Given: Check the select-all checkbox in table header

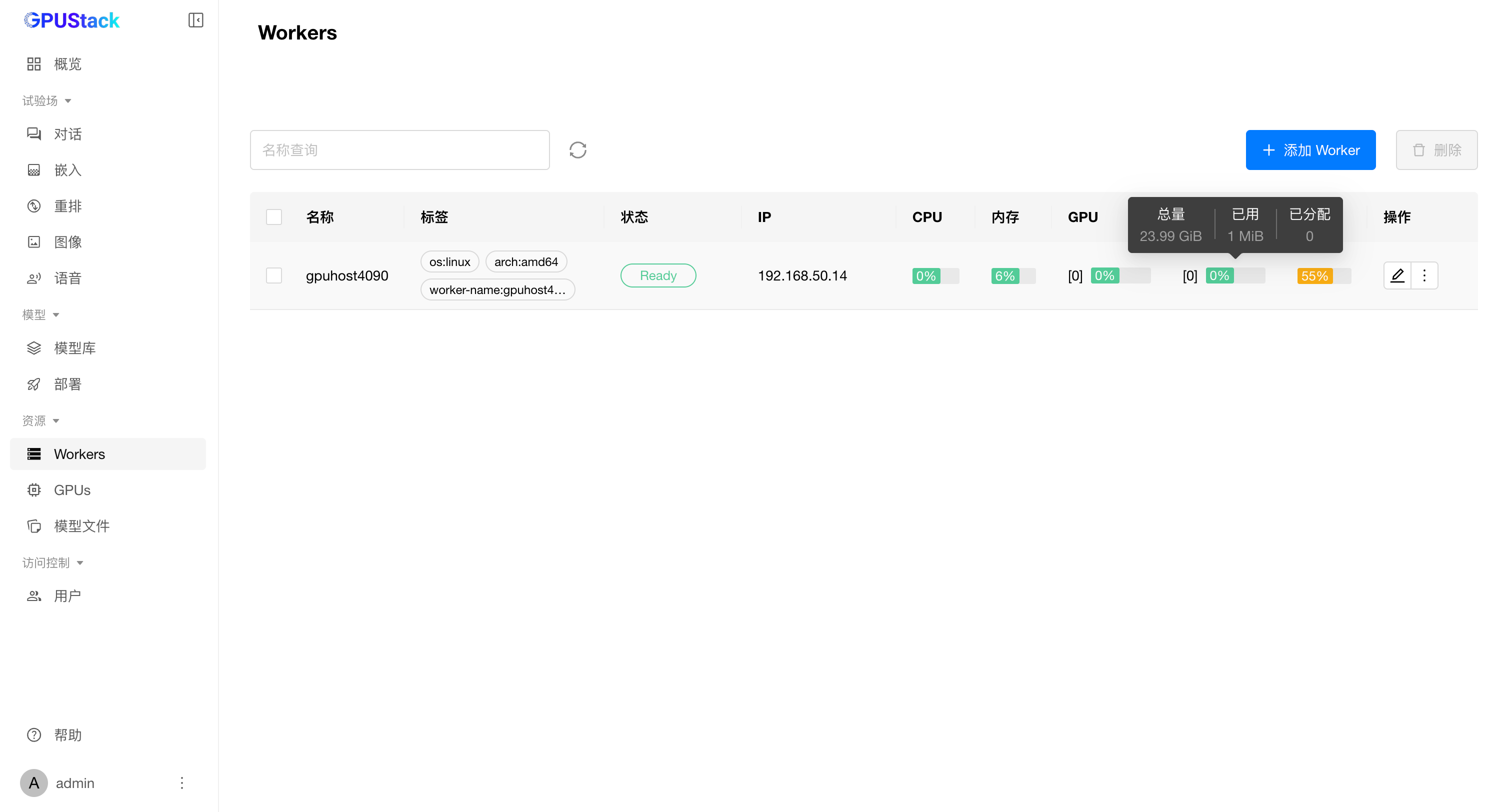Looking at the screenshot, I should coord(273,217).
